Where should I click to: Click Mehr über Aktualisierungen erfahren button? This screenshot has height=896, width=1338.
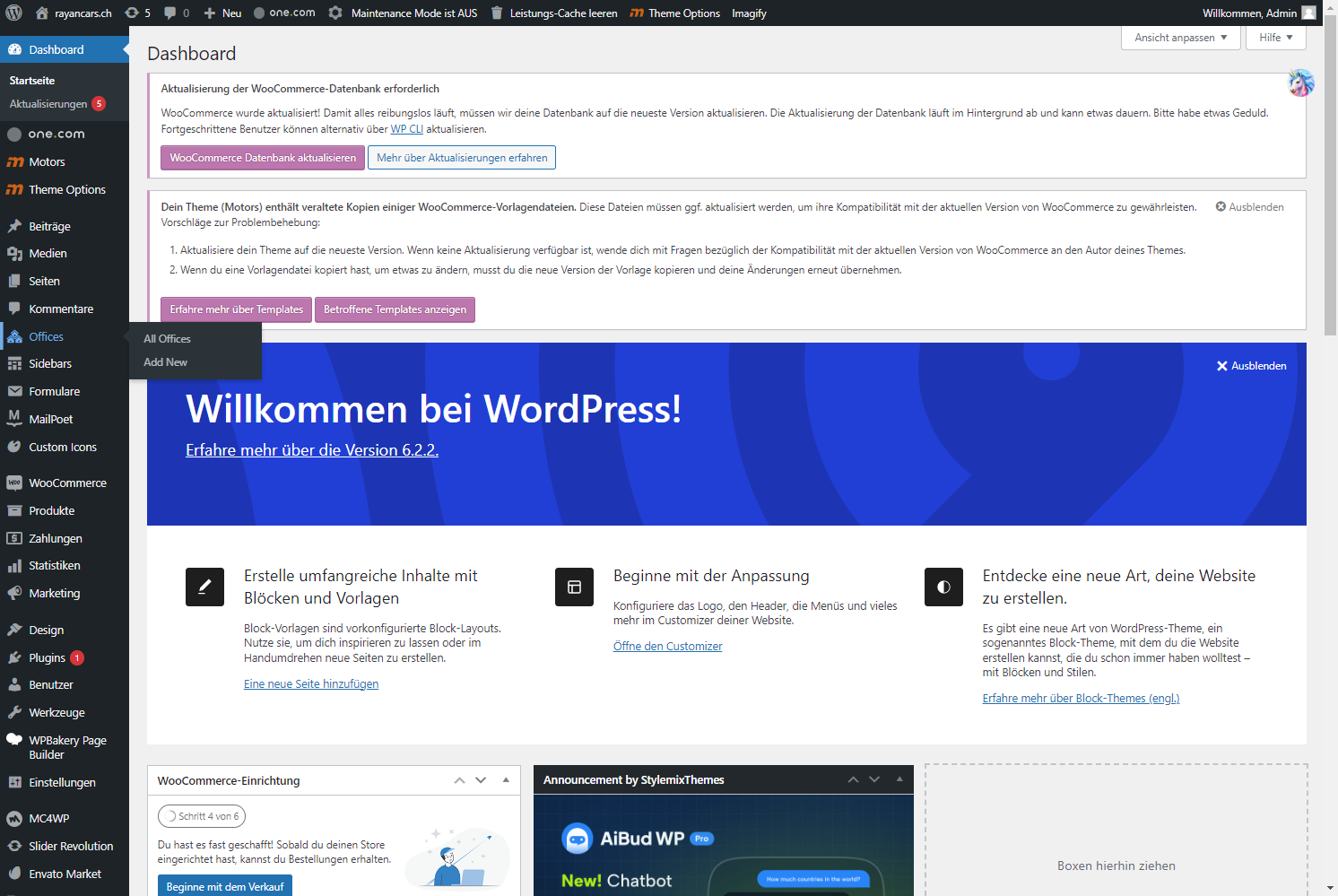click(462, 158)
